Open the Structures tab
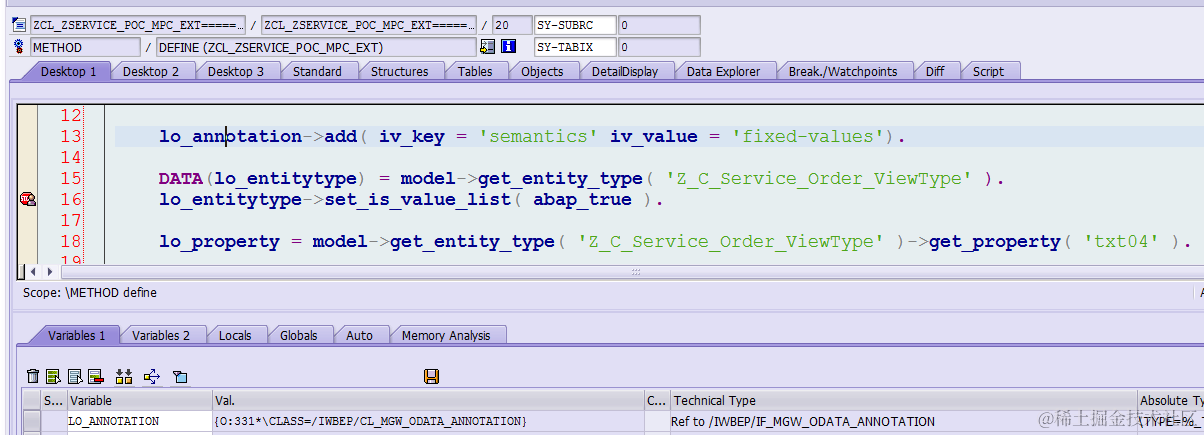The height and width of the screenshot is (435, 1204). pos(399,71)
